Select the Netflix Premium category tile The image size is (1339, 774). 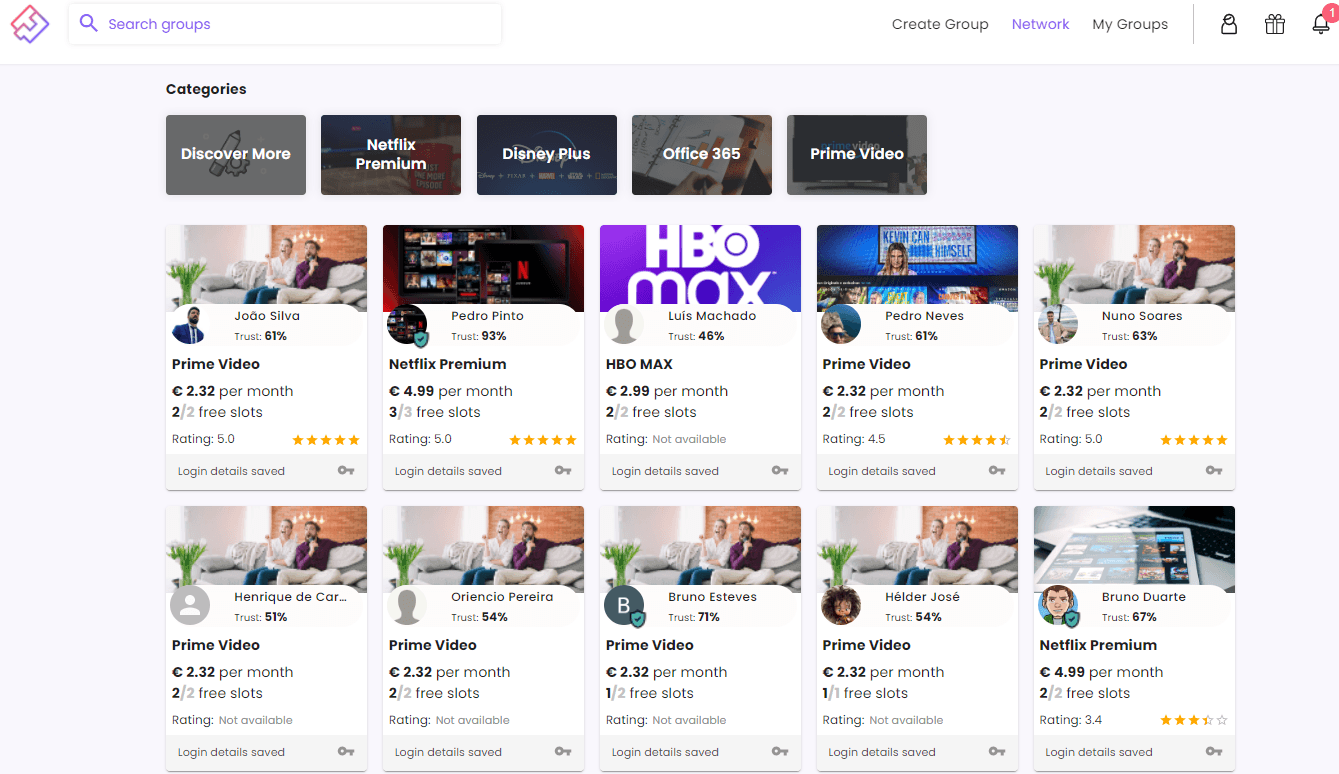tap(391, 155)
